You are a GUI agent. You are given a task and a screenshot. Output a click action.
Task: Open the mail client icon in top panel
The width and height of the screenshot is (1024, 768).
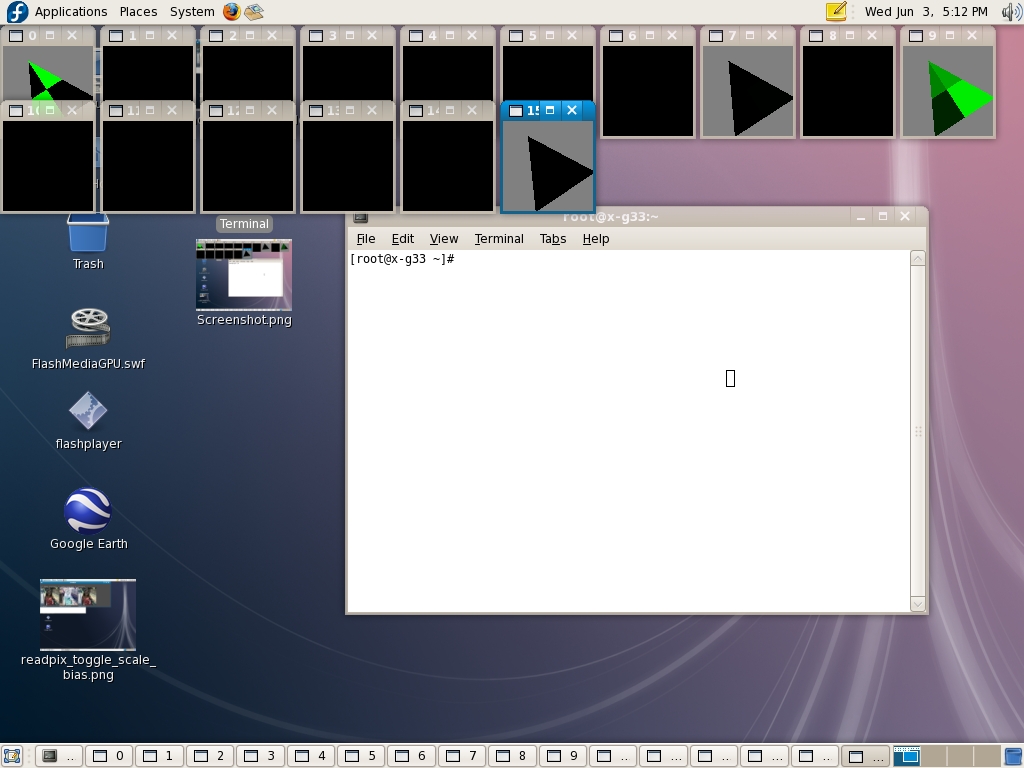click(254, 12)
